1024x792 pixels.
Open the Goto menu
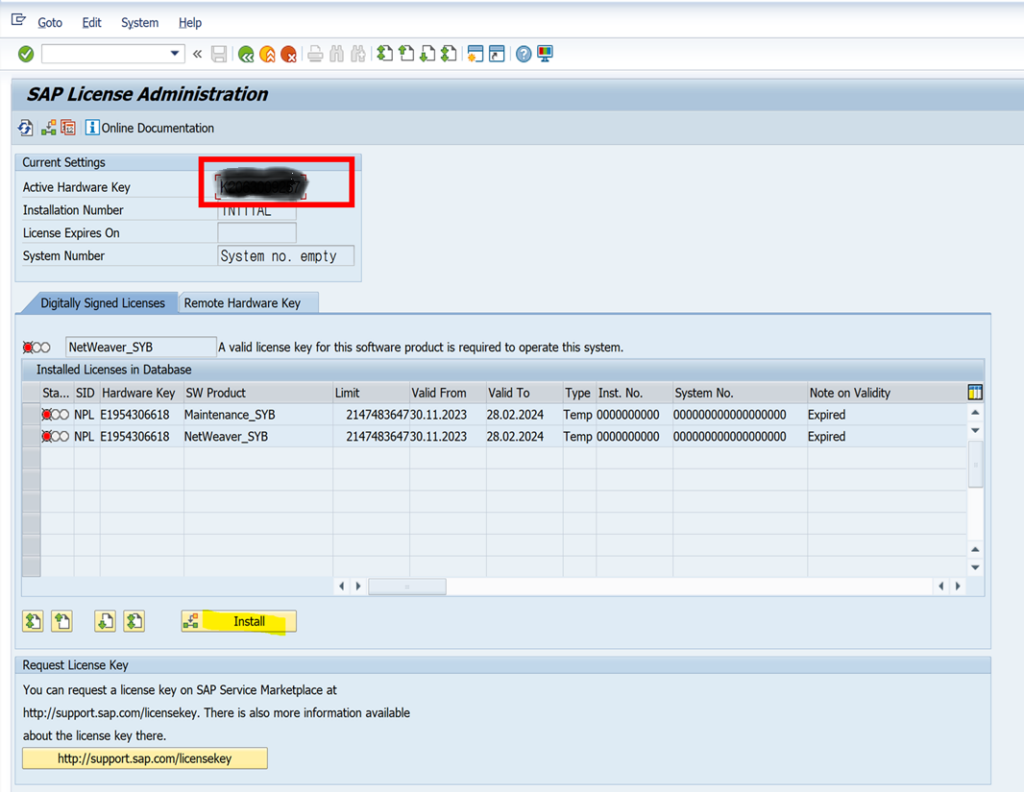(x=50, y=23)
